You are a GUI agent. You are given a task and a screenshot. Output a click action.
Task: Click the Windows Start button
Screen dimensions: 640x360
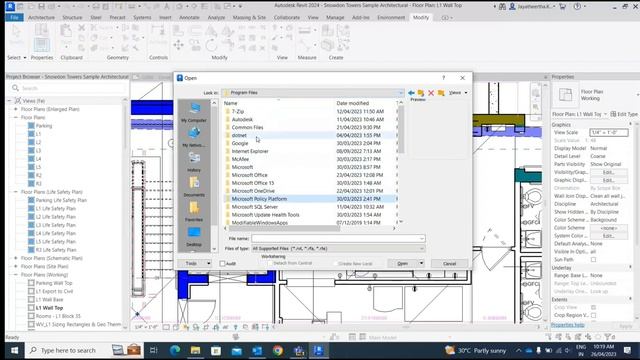point(14,350)
